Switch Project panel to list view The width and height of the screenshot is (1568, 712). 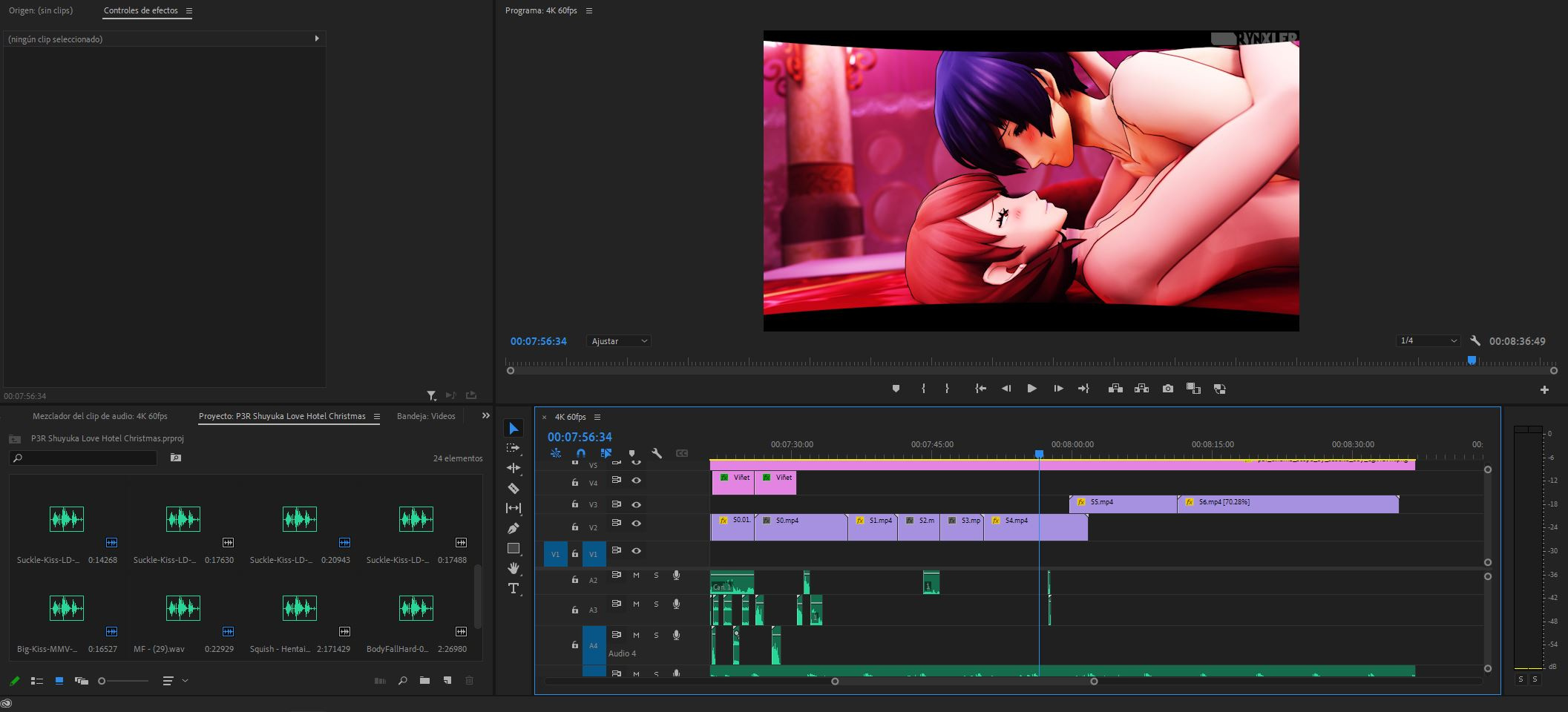[37, 681]
